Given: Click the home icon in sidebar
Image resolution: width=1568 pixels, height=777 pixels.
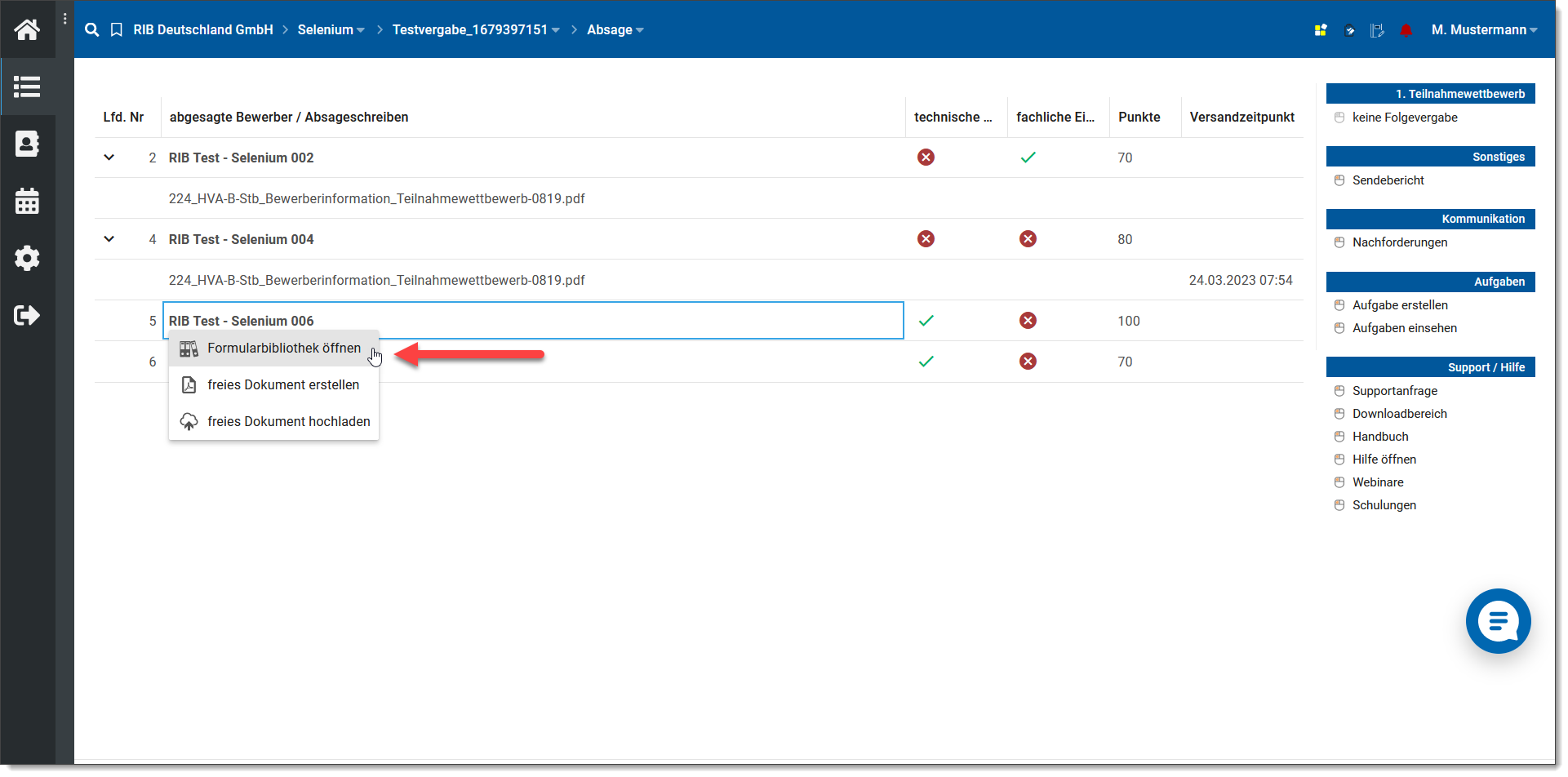Looking at the screenshot, I should [x=27, y=30].
